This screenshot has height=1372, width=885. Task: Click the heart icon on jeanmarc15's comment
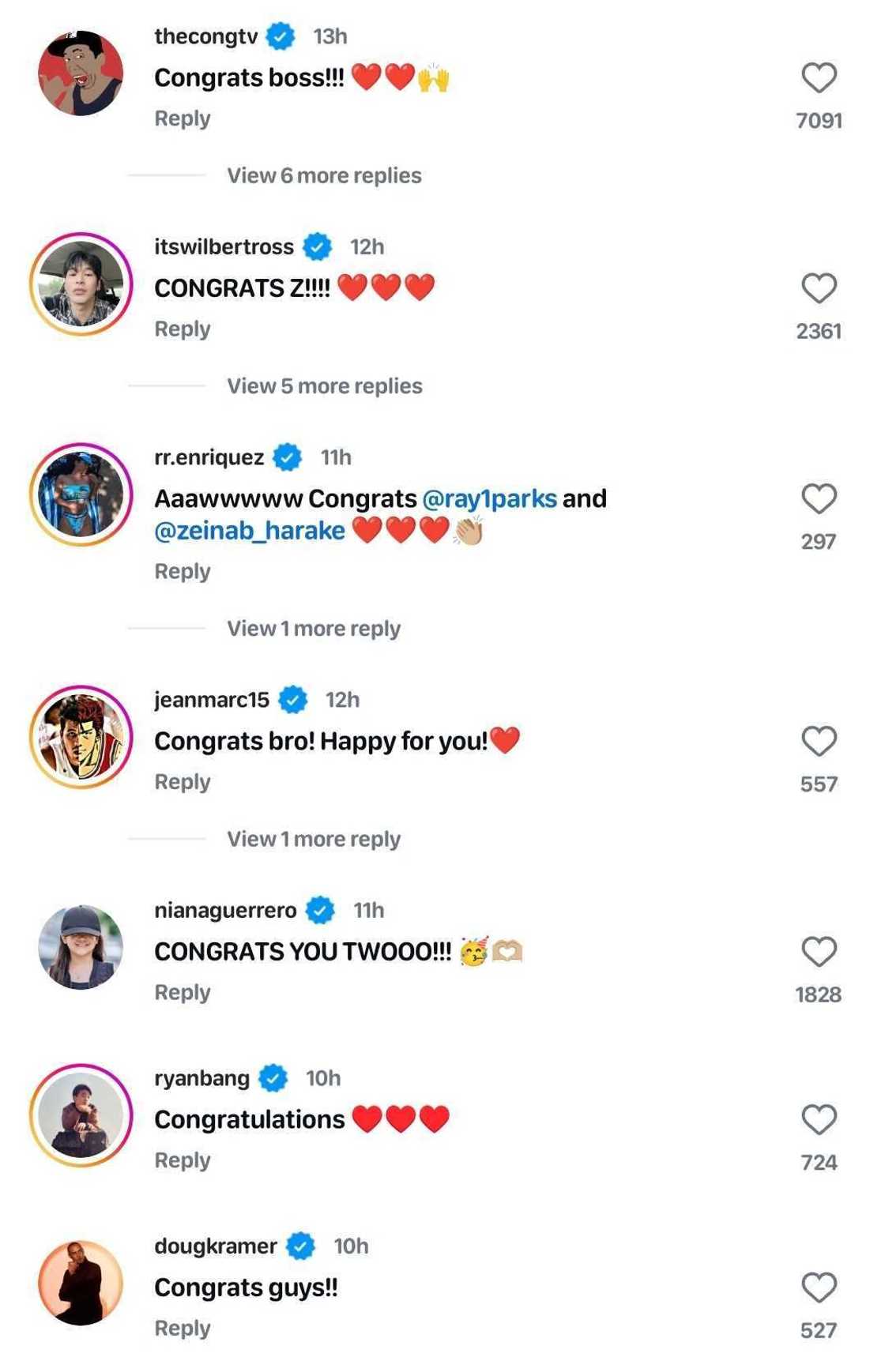pyautogui.click(x=820, y=740)
